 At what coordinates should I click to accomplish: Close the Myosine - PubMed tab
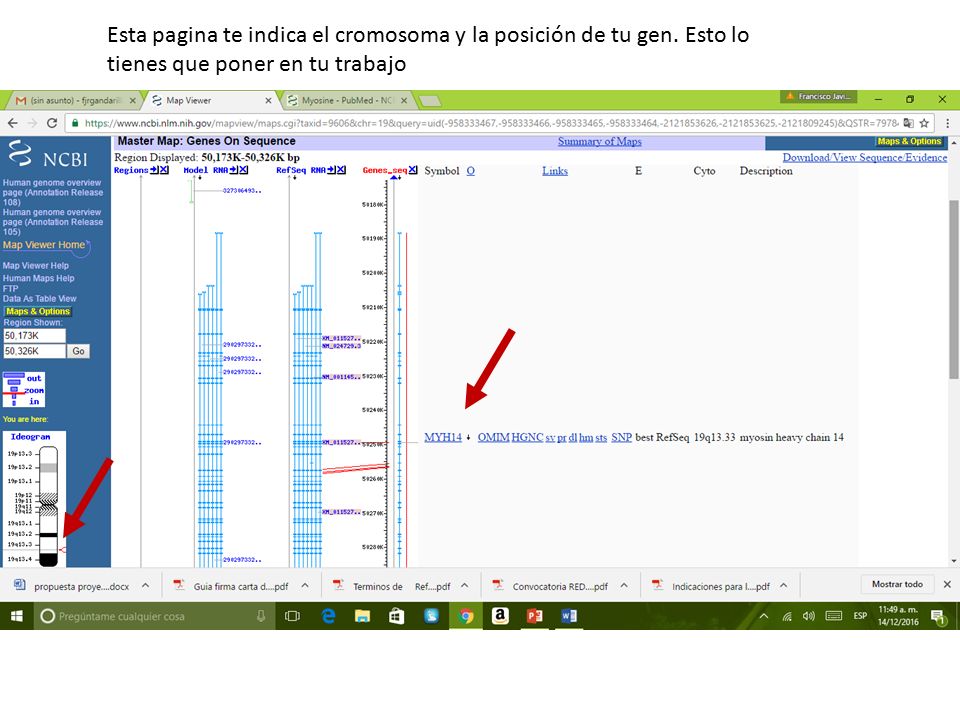403,100
